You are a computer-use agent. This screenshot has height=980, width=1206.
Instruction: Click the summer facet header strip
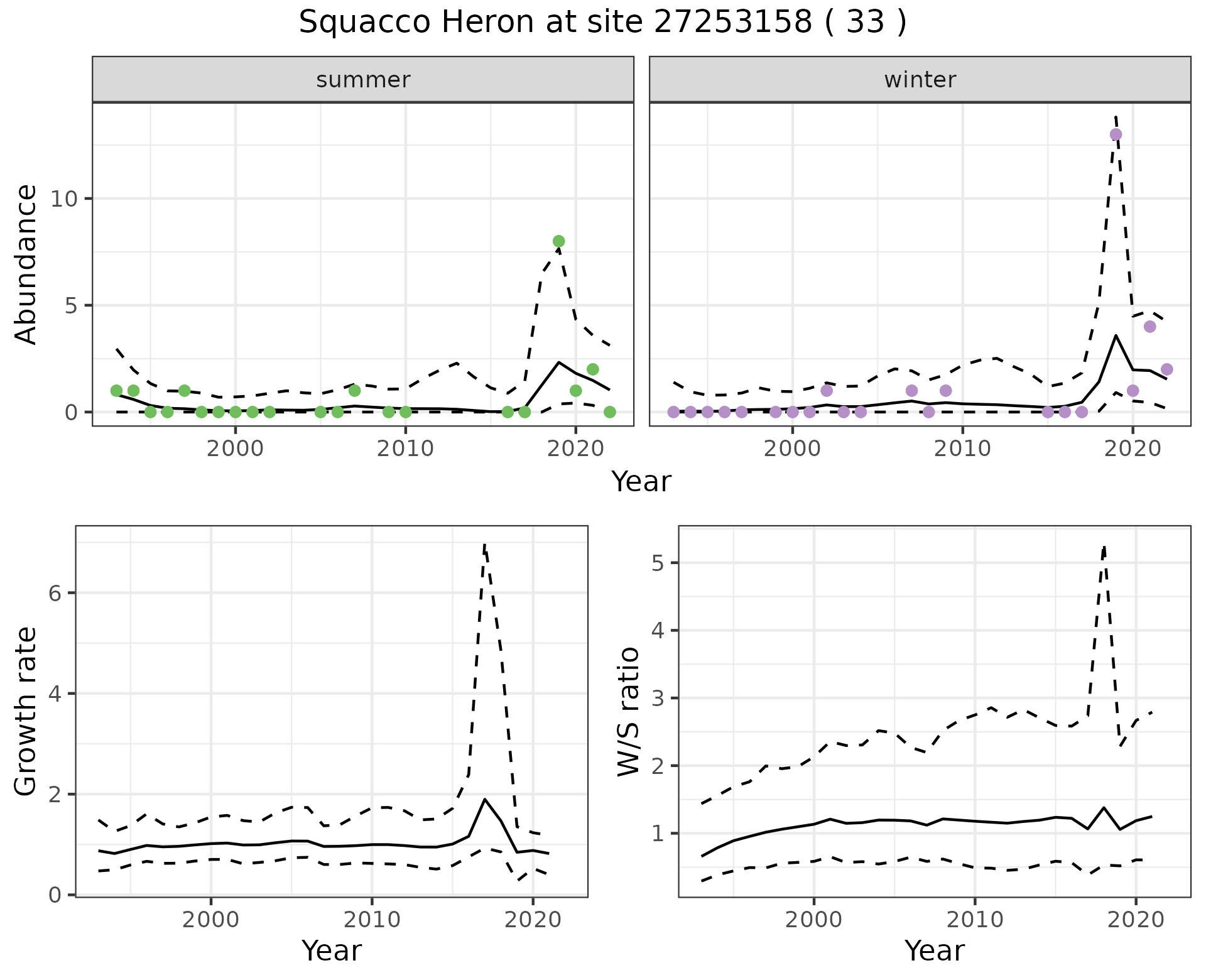[x=362, y=80]
